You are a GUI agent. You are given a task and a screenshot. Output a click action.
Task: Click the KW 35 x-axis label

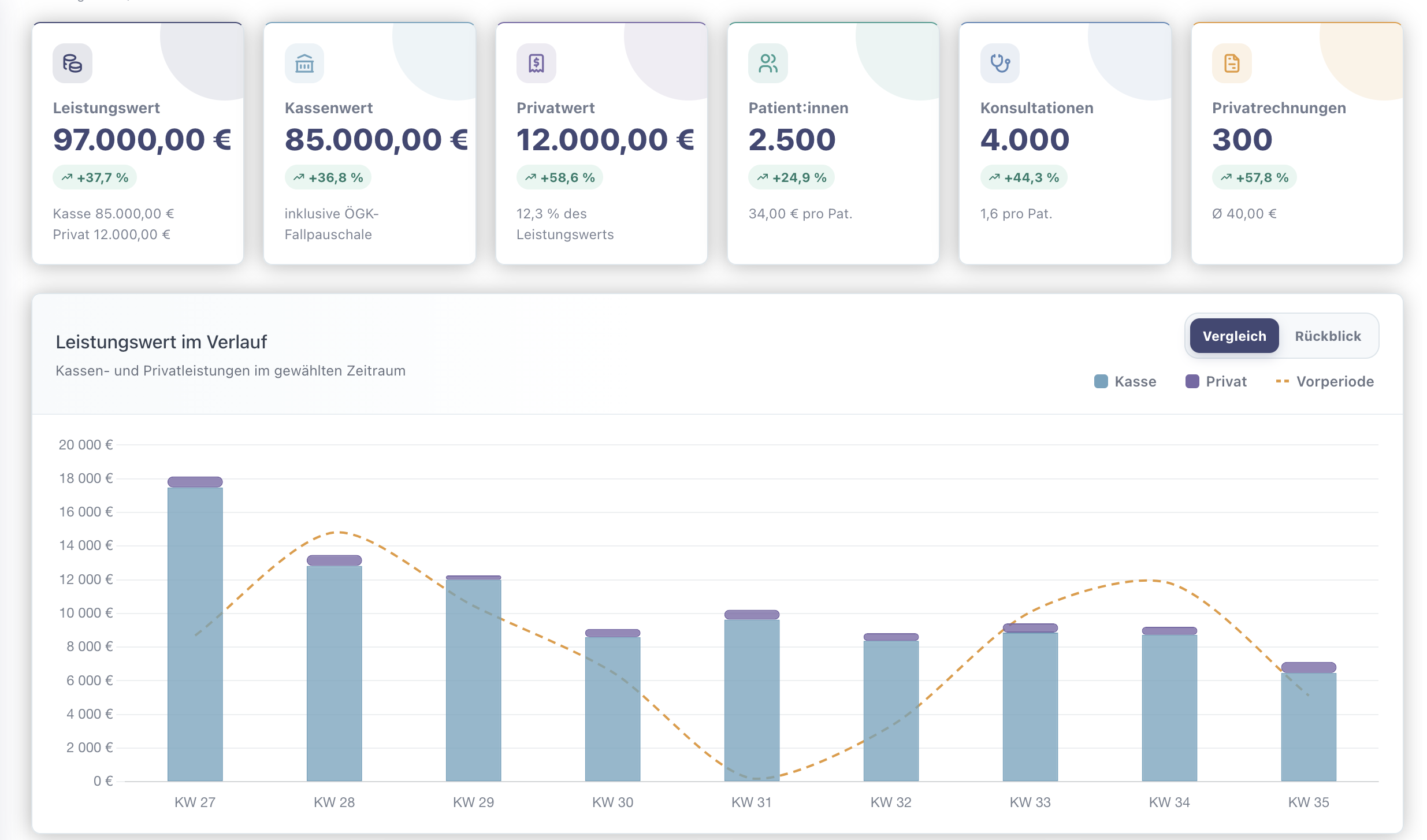click(x=1309, y=802)
